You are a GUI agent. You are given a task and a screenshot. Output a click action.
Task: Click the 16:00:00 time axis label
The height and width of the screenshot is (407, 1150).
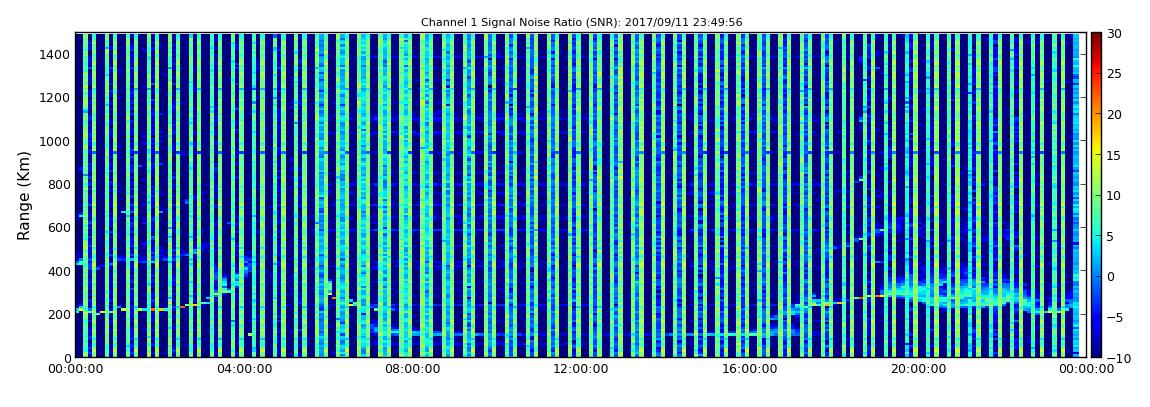748,370
